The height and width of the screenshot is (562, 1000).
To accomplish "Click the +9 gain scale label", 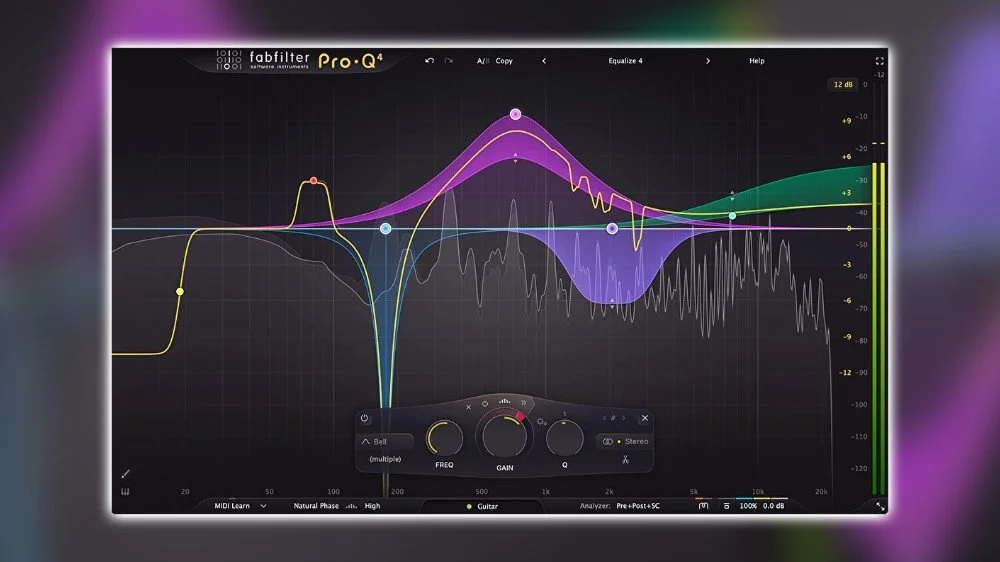I will point(846,121).
